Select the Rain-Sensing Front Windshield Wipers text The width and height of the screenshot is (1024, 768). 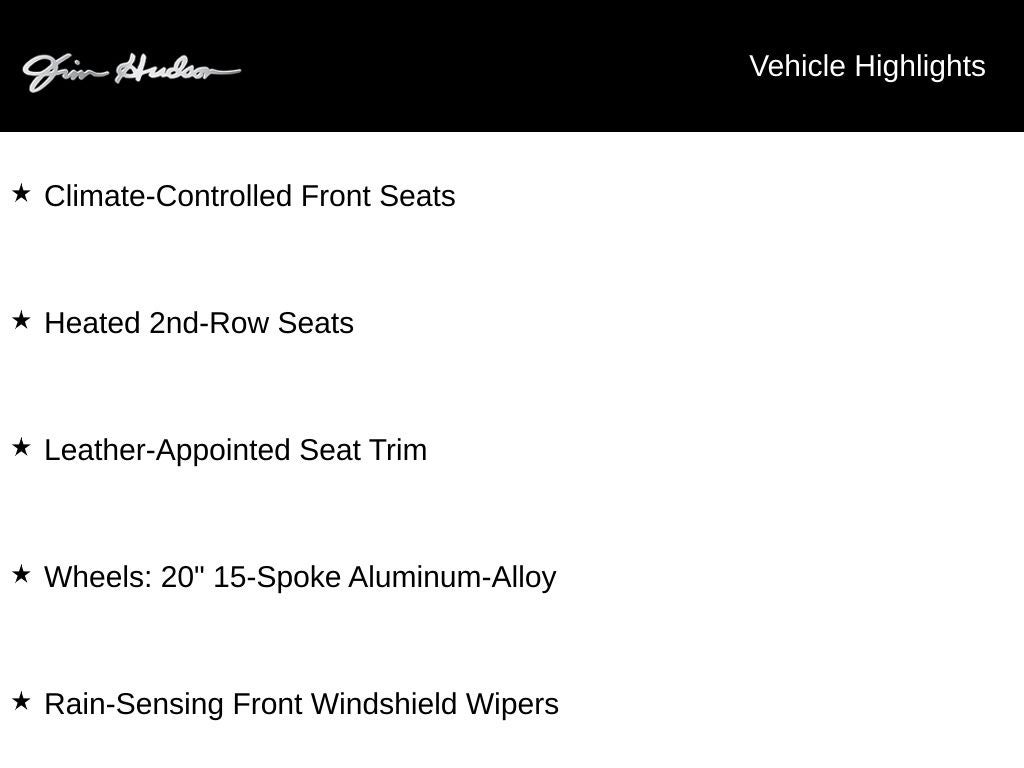301,704
